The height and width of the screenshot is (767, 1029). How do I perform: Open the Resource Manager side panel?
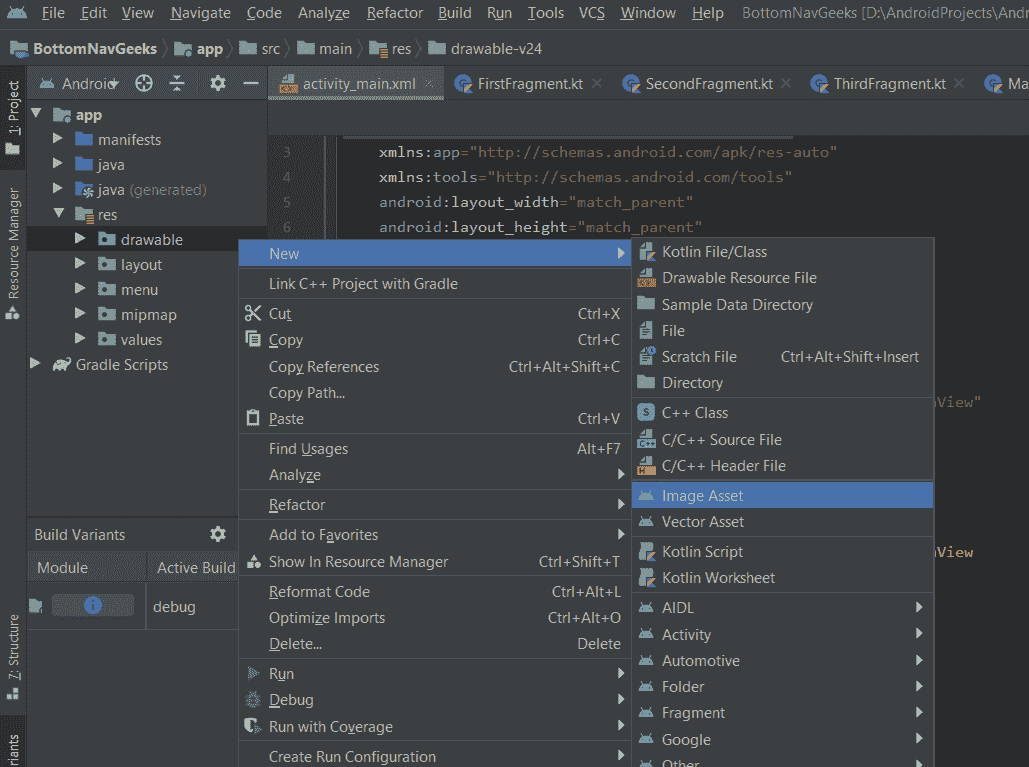point(13,250)
